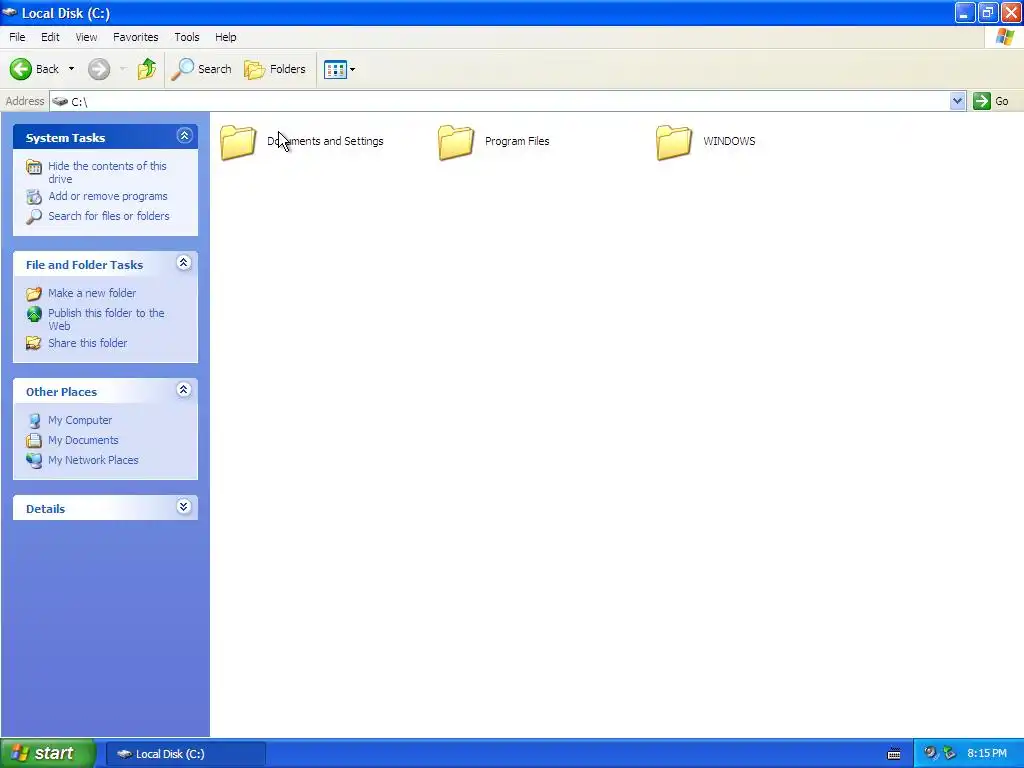Open the Edit menu

pos(50,37)
